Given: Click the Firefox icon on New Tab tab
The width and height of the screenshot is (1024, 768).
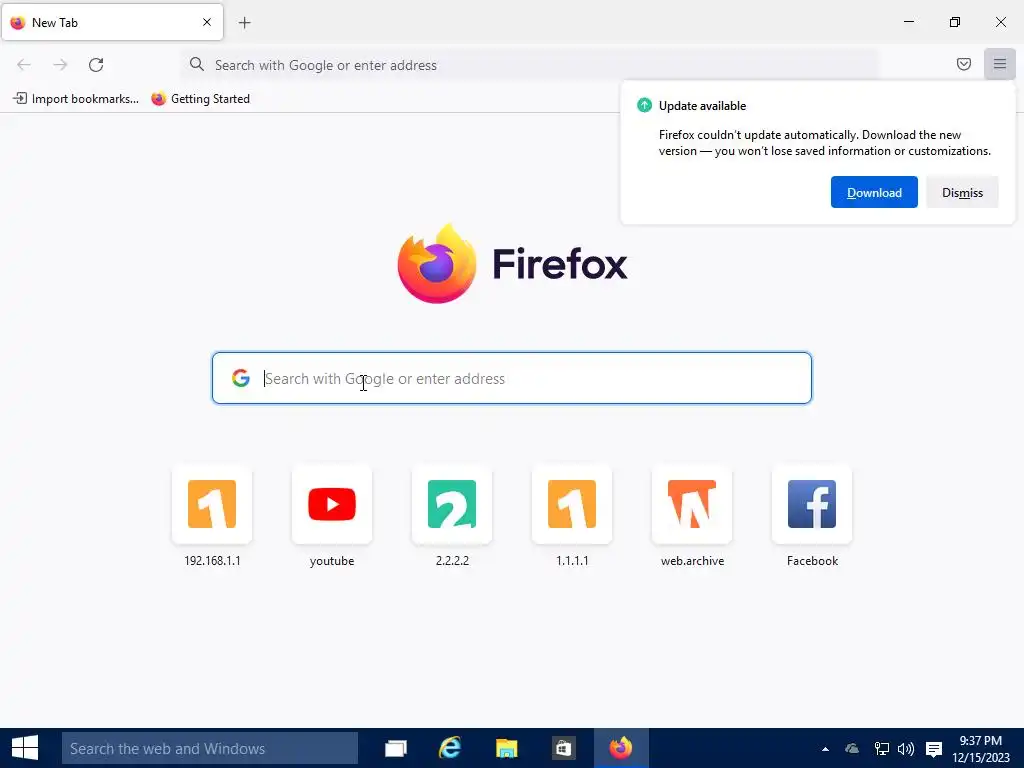Looking at the screenshot, I should pyautogui.click(x=18, y=22).
